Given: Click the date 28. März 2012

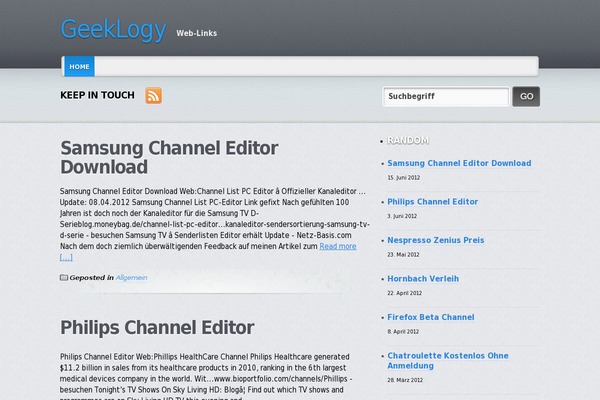Looking at the screenshot, I should (405, 380).
